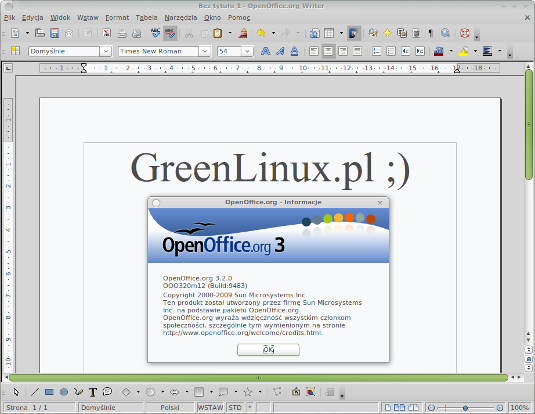Toggle Underline formatting
535x414 pixels.
294,51
